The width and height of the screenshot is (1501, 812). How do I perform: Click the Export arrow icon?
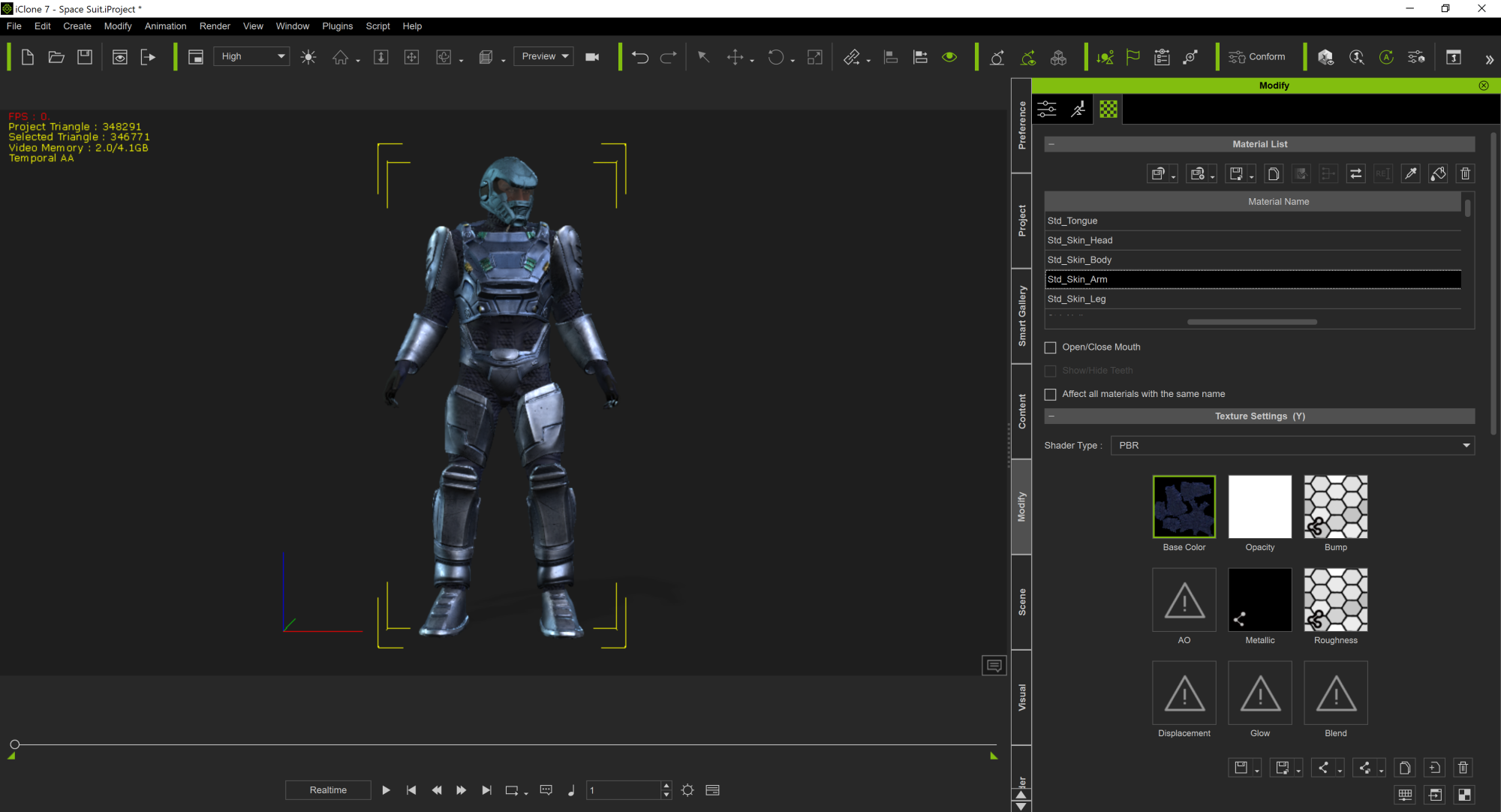point(148,57)
